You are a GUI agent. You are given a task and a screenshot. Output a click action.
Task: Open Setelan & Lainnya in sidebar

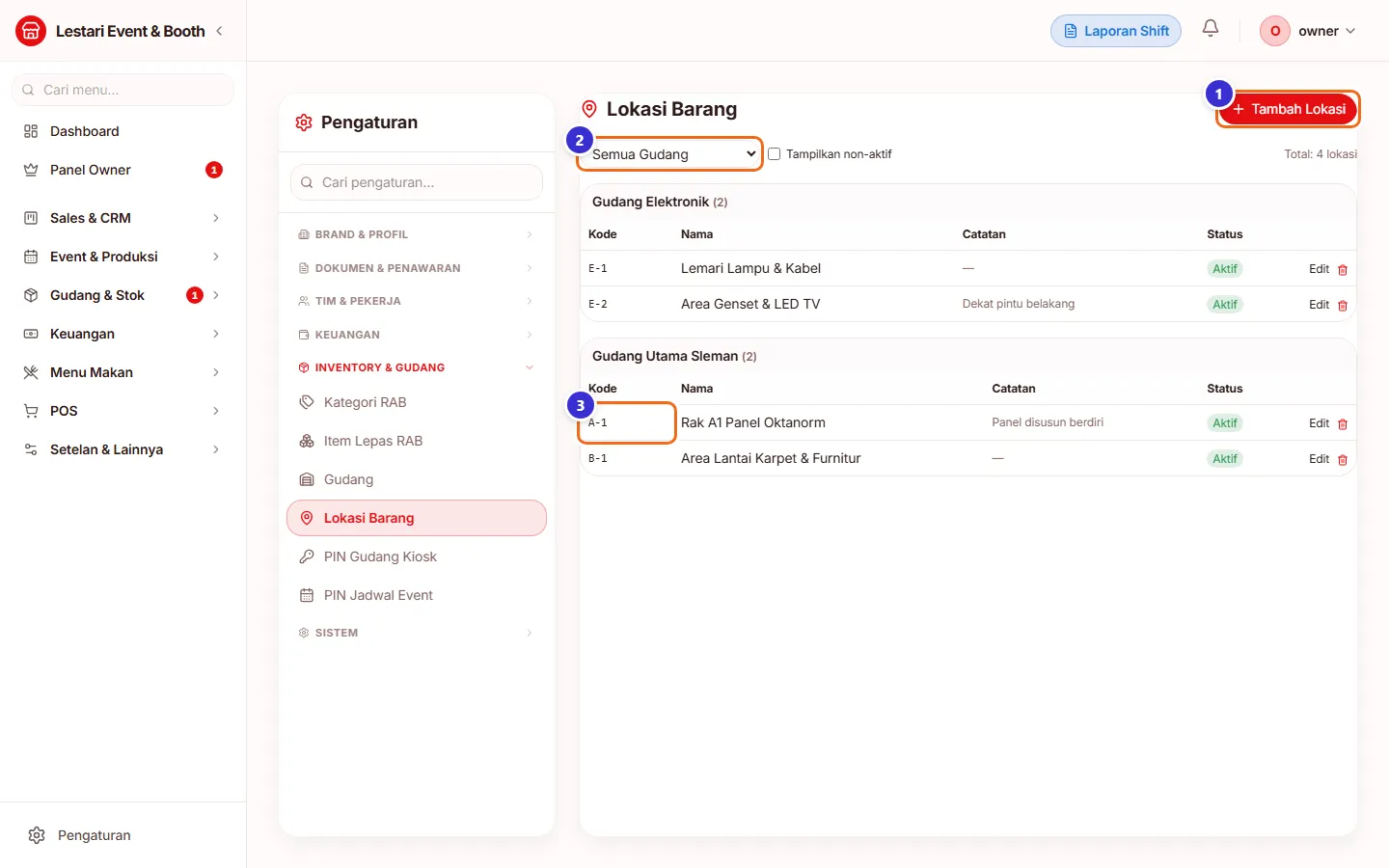[x=123, y=449]
